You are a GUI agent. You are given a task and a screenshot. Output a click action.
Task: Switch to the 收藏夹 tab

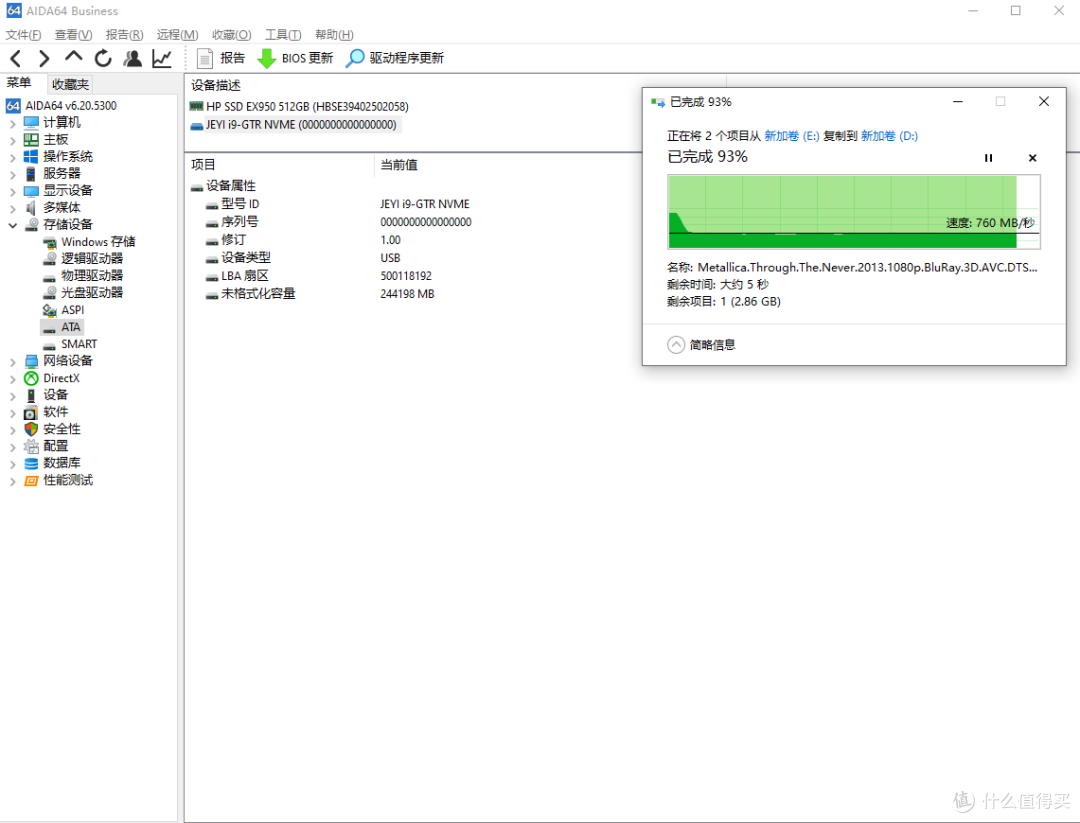click(70, 84)
